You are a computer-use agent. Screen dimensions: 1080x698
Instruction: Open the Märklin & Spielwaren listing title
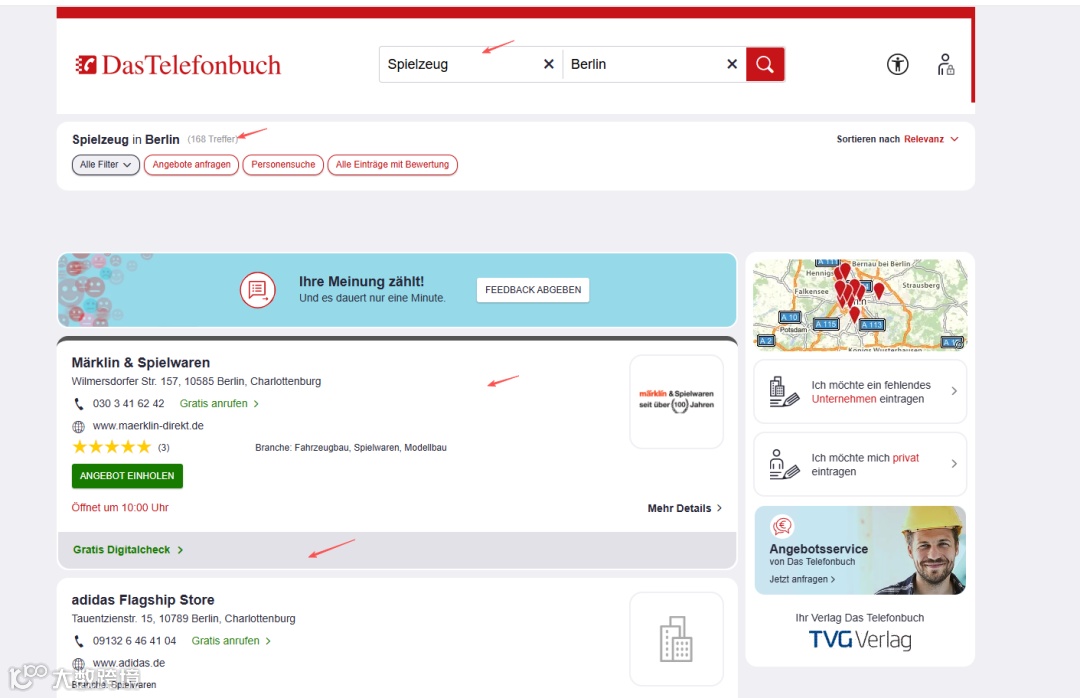pyautogui.click(x=141, y=362)
